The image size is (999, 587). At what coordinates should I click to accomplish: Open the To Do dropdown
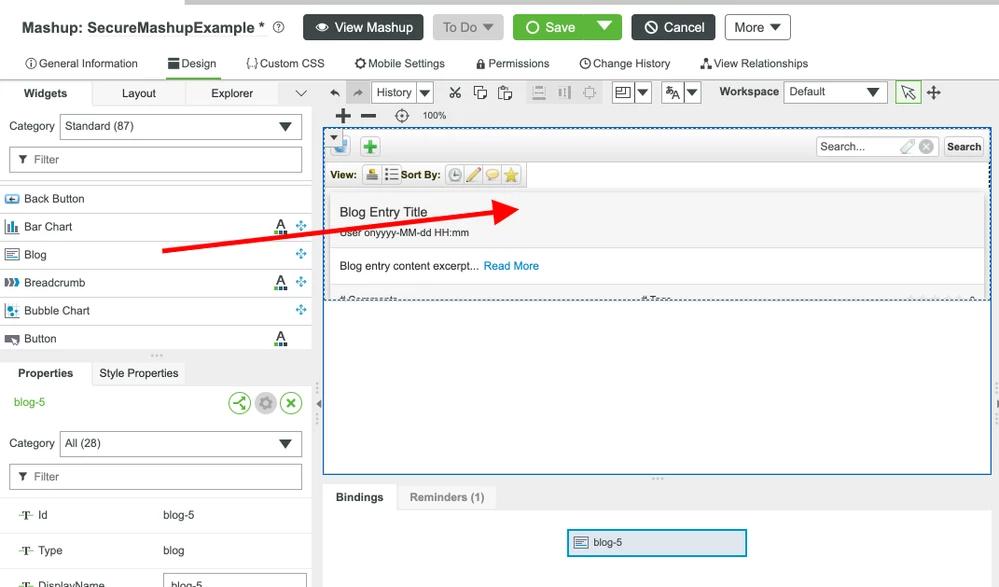tap(468, 27)
